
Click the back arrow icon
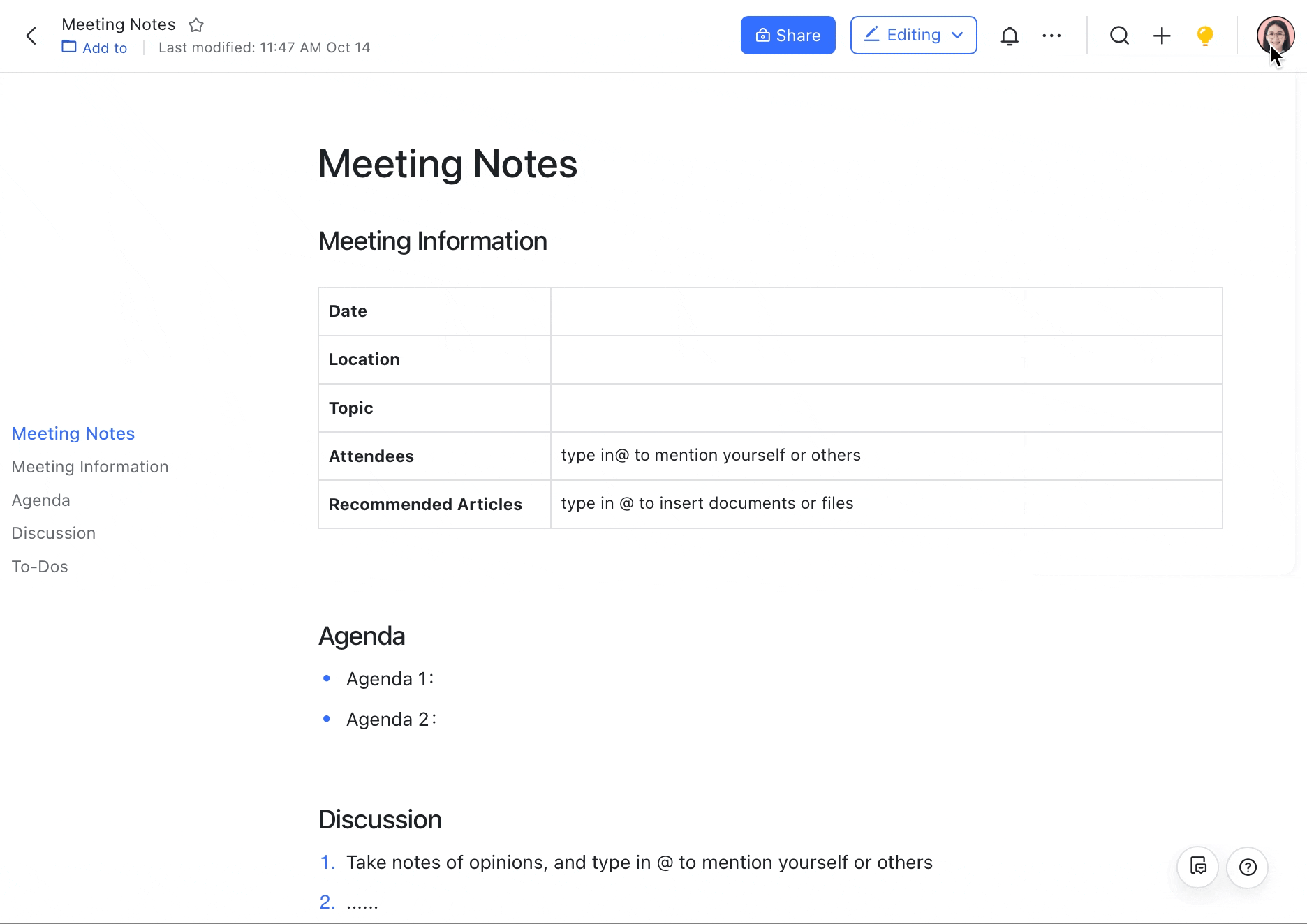(31, 36)
